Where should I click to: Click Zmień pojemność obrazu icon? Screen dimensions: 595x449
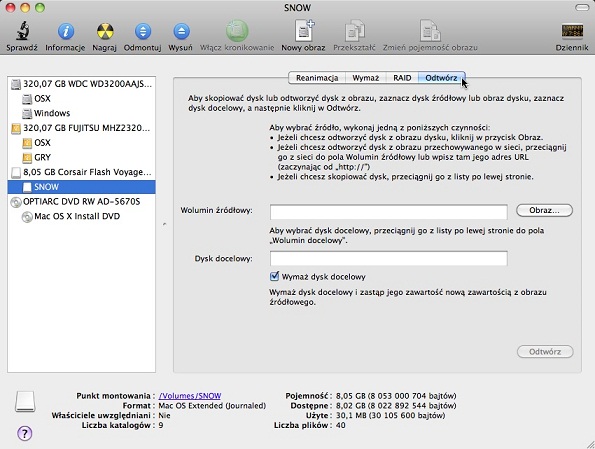tap(430, 31)
